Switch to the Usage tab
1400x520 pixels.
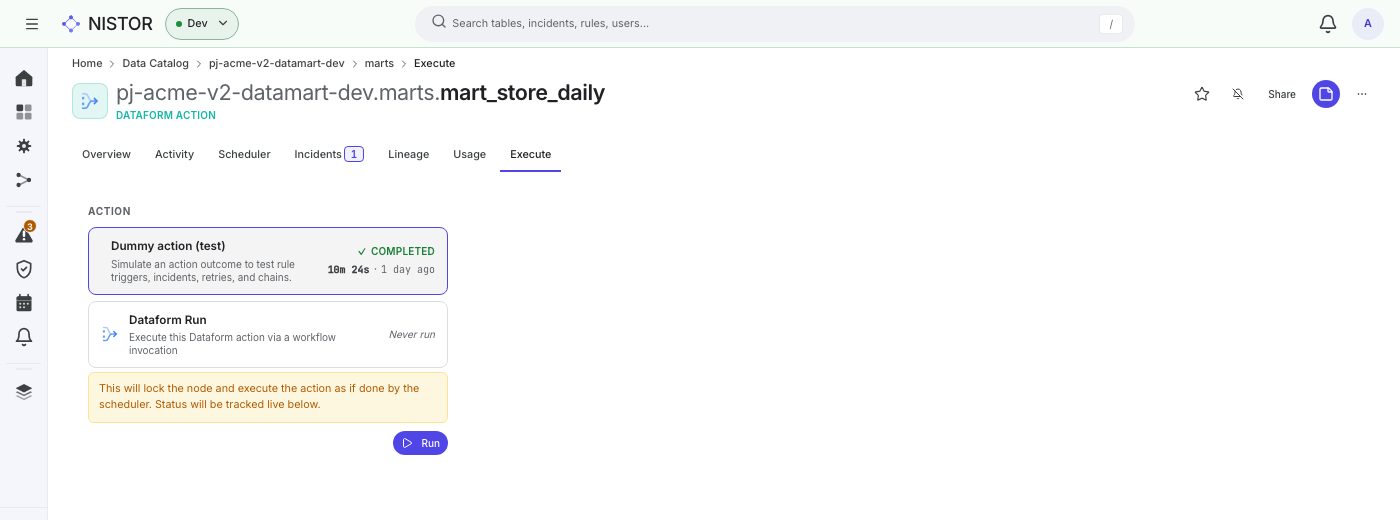click(469, 154)
